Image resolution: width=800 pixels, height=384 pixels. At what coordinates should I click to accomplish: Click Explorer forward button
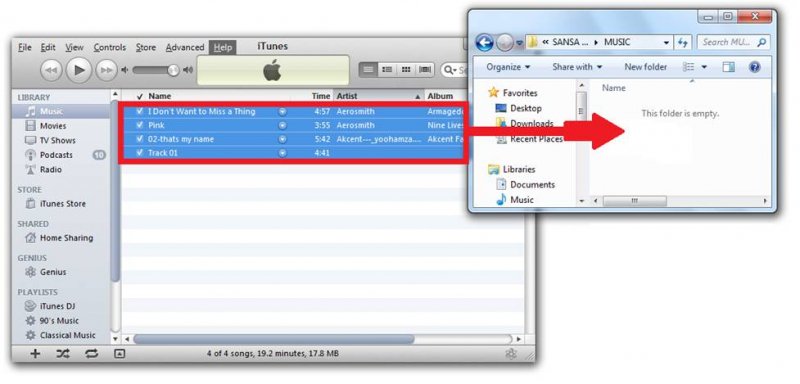(504, 43)
